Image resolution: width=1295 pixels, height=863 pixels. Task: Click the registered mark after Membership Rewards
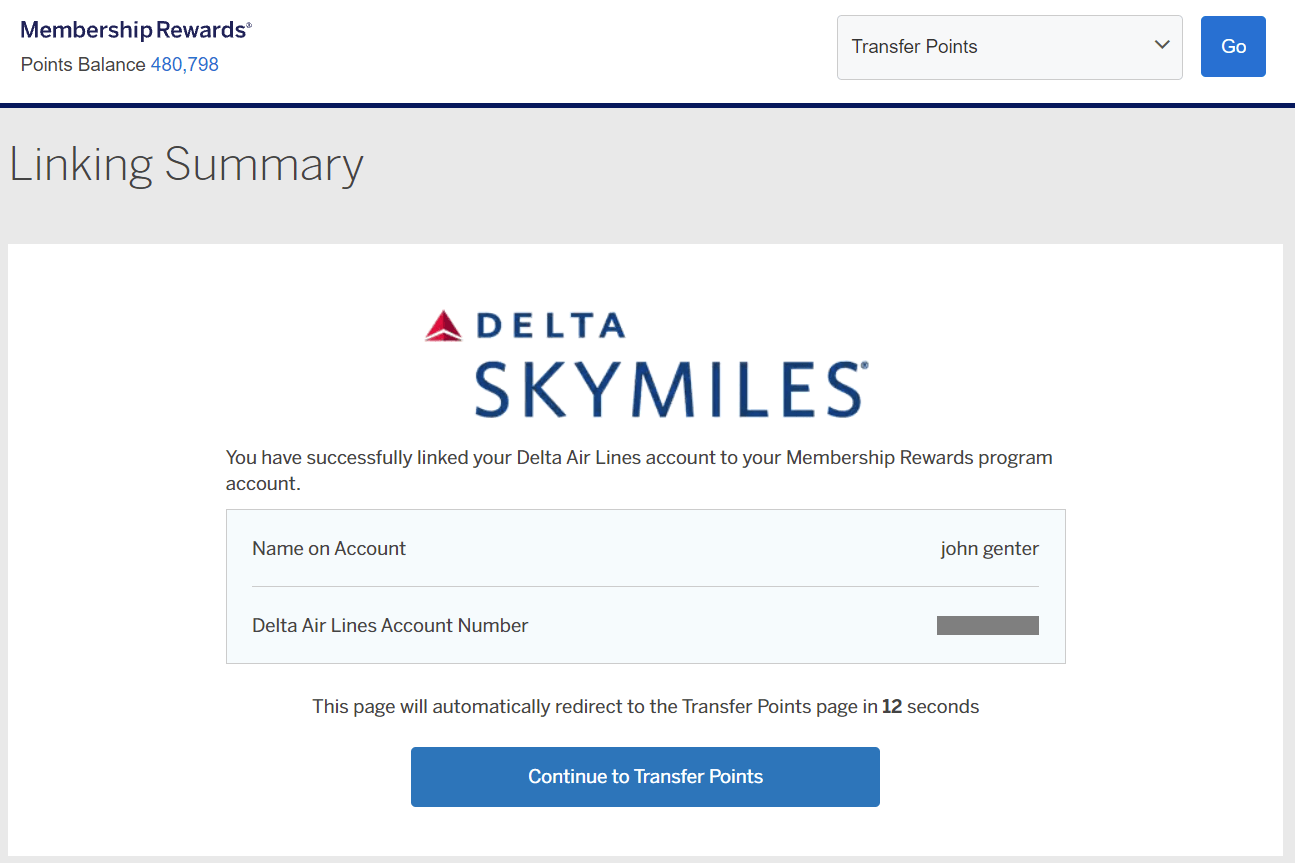click(x=249, y=24)
